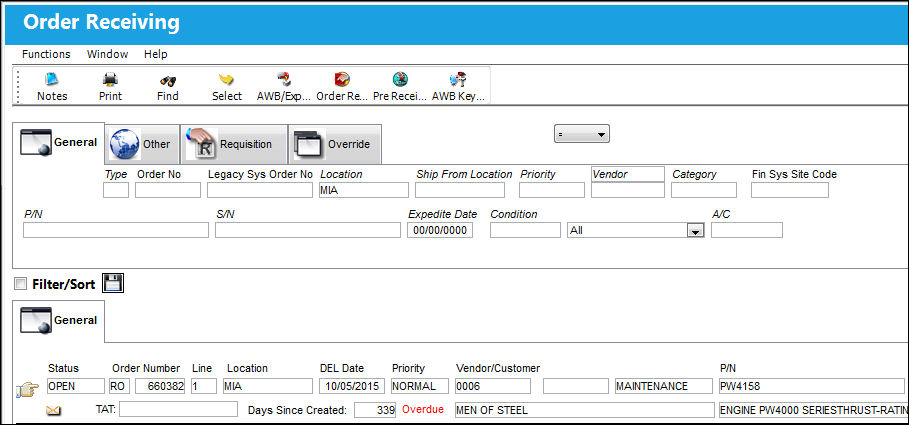Click the empty field after vendor 0006
This screenshot has height=425, width=909.
point(576,386)
